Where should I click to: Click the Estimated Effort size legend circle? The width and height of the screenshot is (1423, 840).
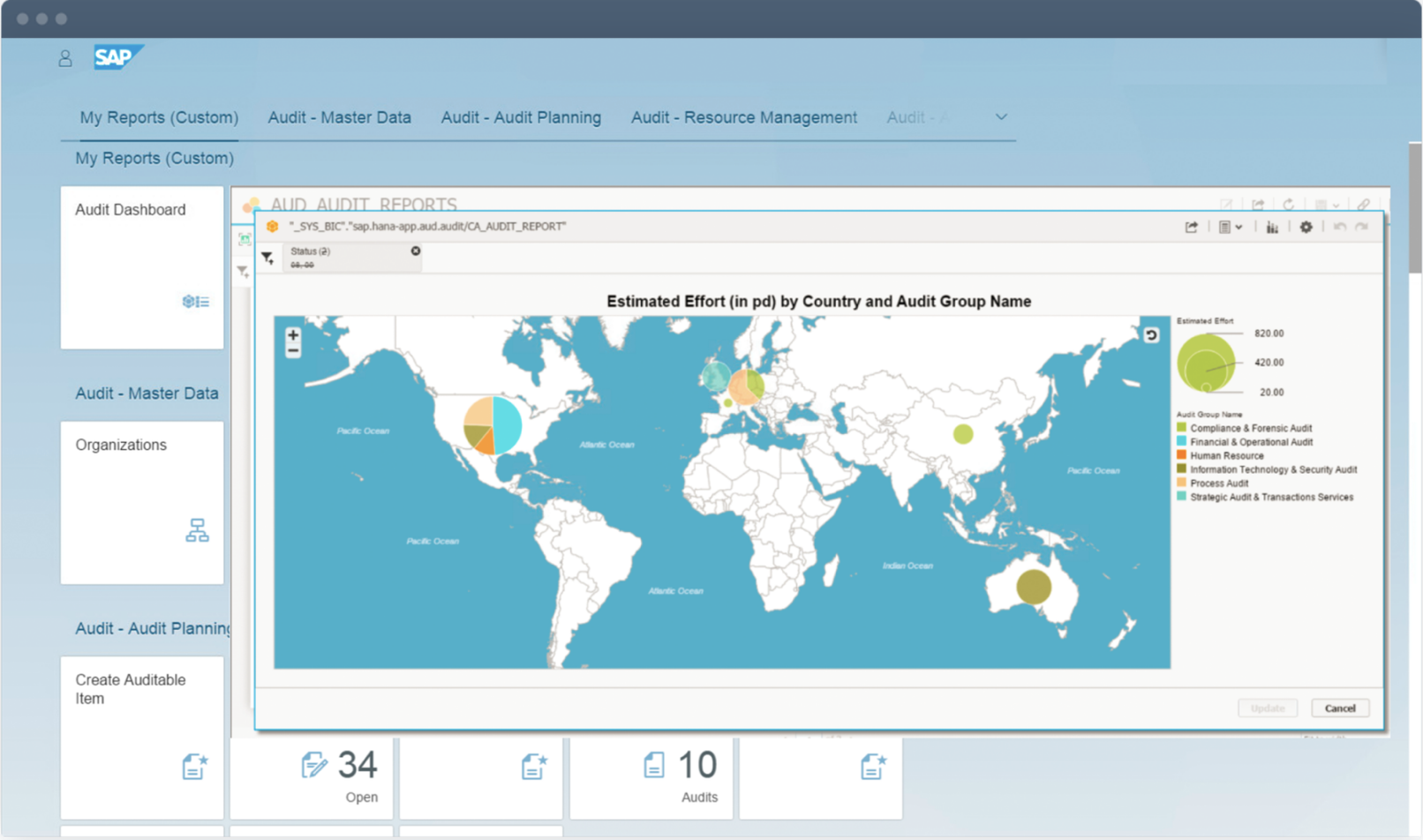click(1206, 363)
